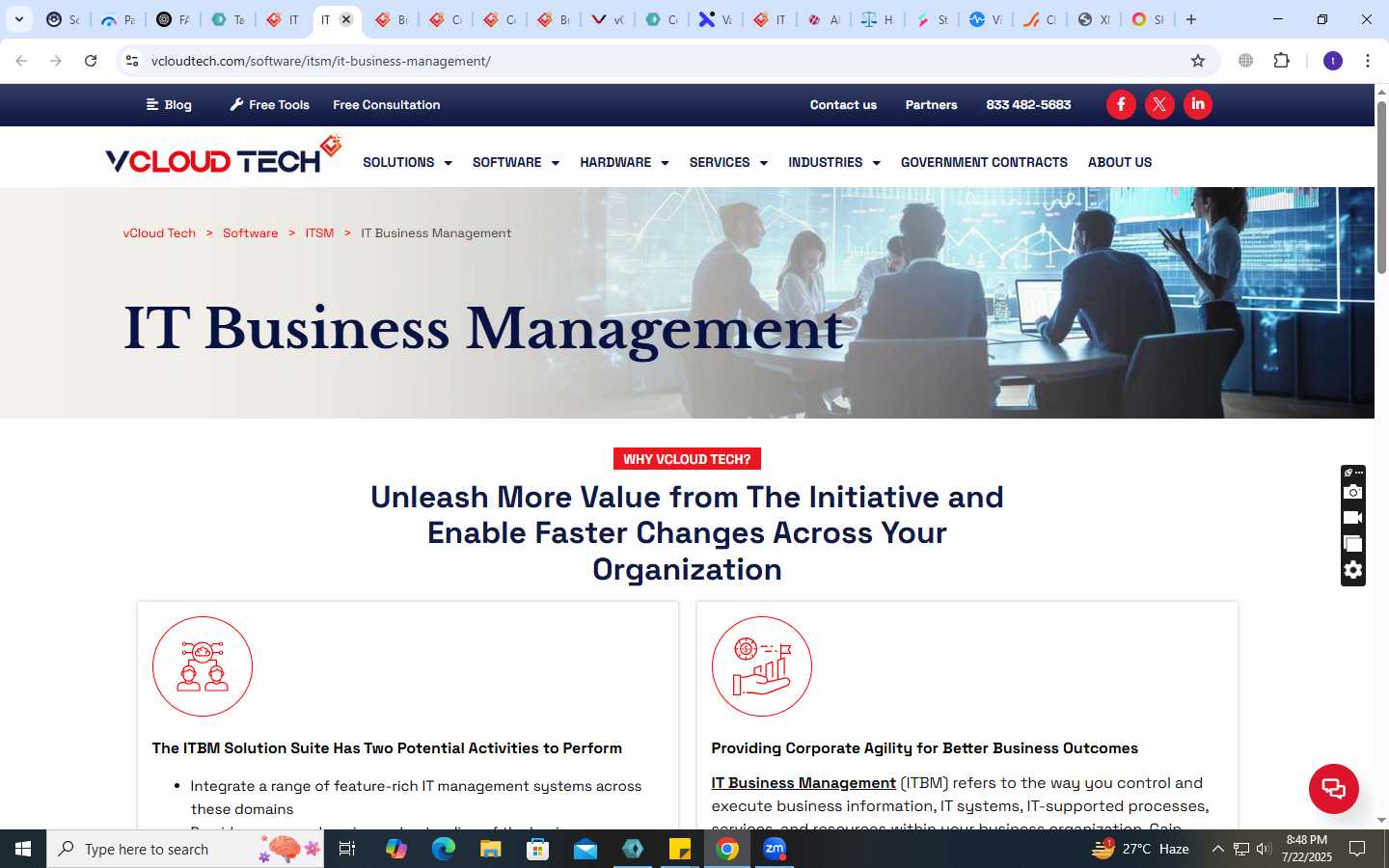
Task: Switch to the vC tab with V icon
Action: coord(608,19)
